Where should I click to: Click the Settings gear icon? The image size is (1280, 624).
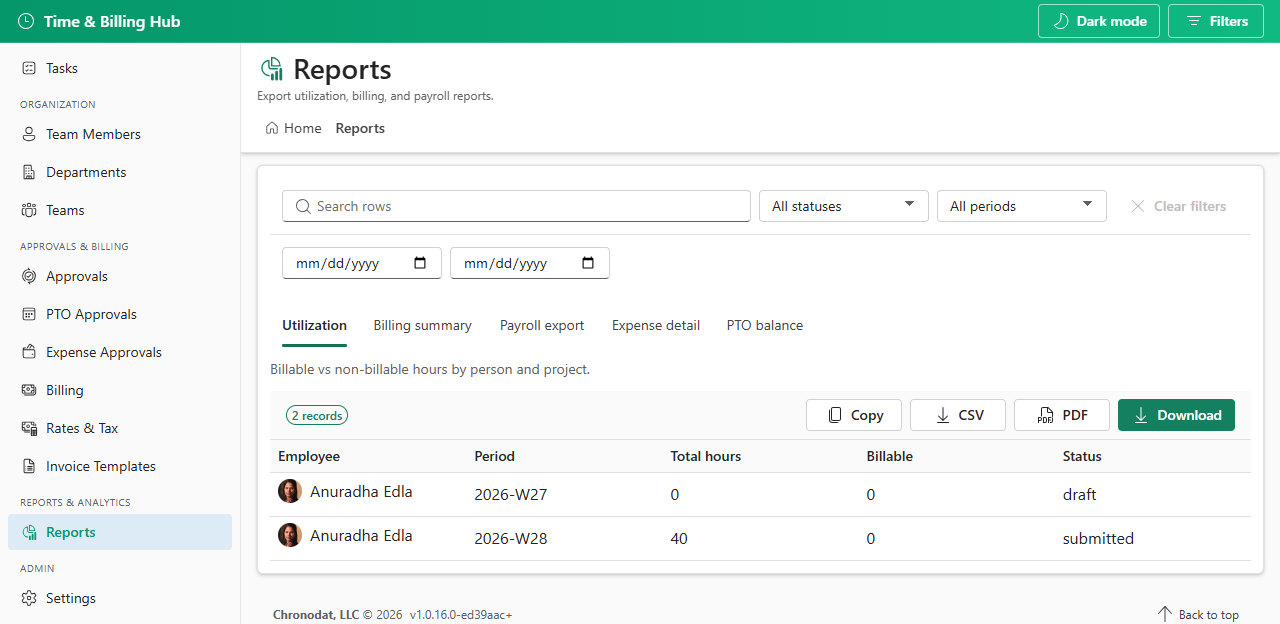[29, 598]
